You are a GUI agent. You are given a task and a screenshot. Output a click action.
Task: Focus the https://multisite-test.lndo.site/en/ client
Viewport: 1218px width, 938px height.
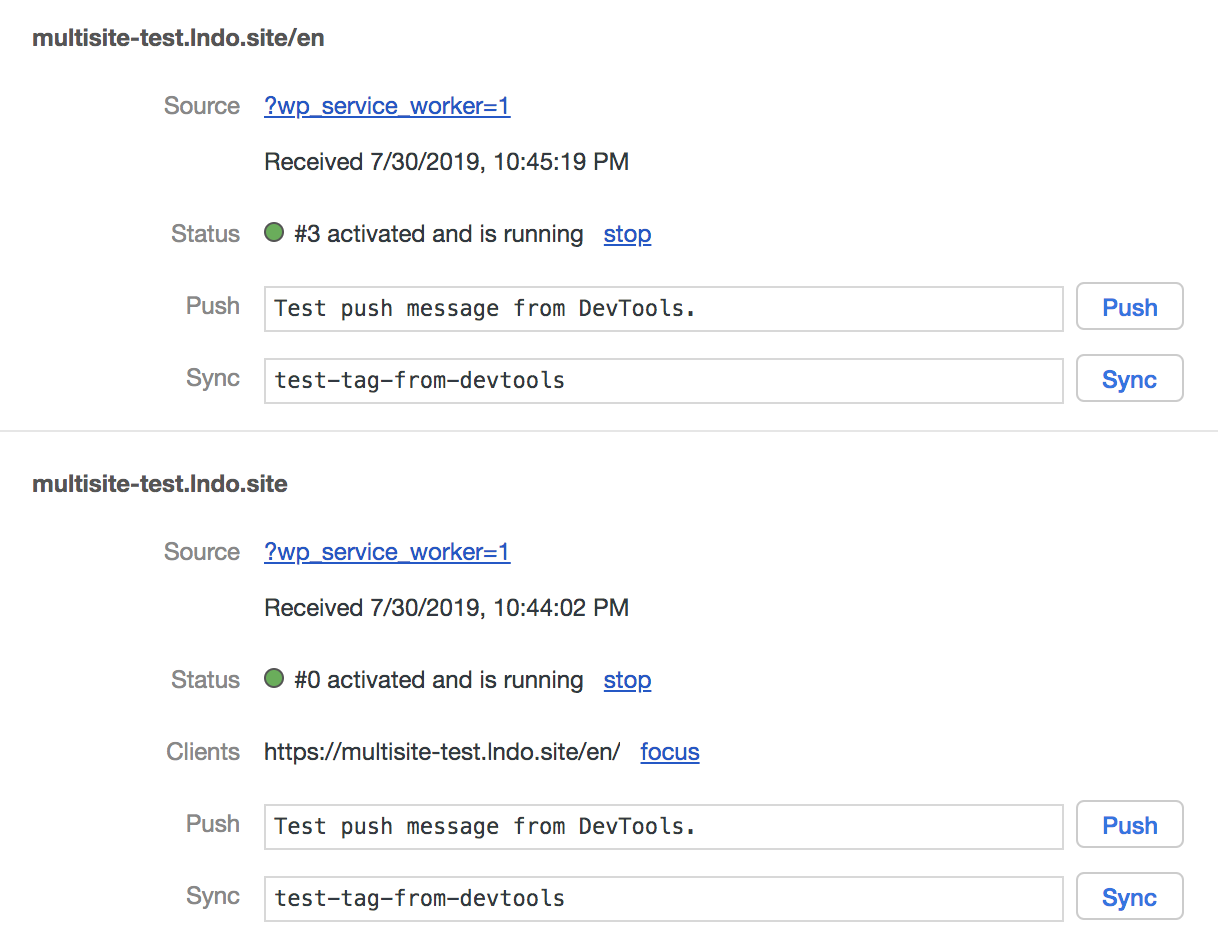pos(669,752)
